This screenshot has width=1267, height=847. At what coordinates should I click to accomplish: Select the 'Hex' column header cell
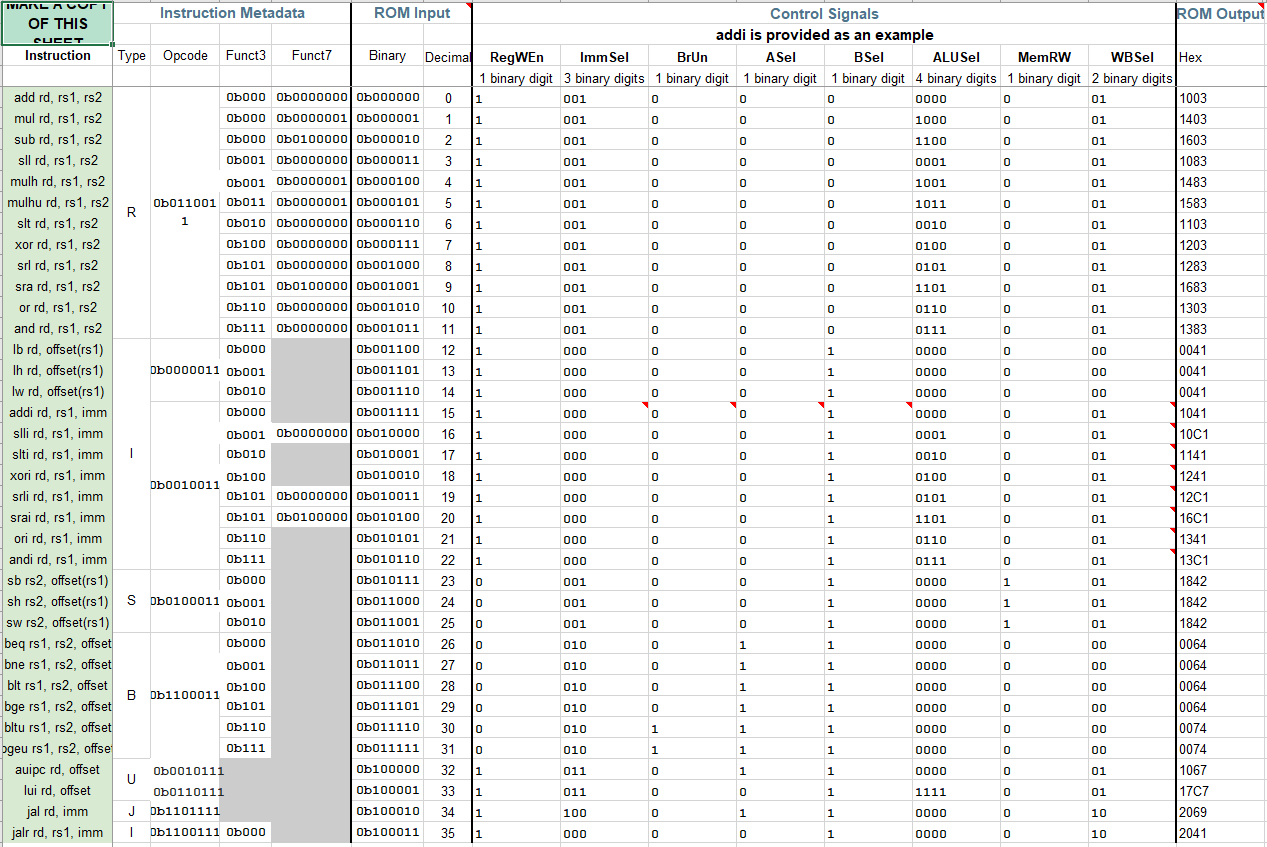[x=1221, y=57]
